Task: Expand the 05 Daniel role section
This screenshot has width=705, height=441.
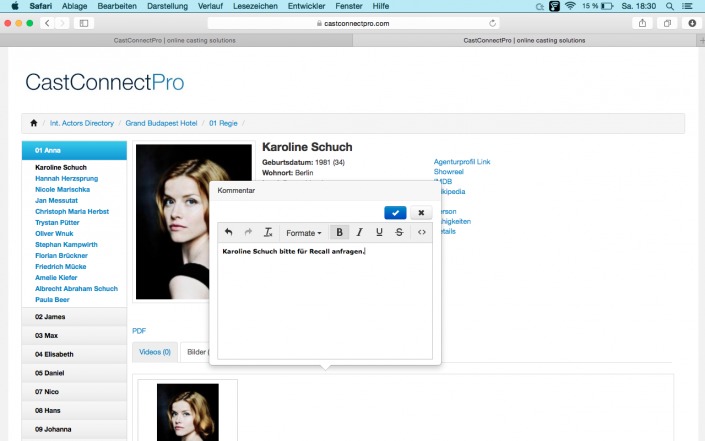Action: (74, 373)
